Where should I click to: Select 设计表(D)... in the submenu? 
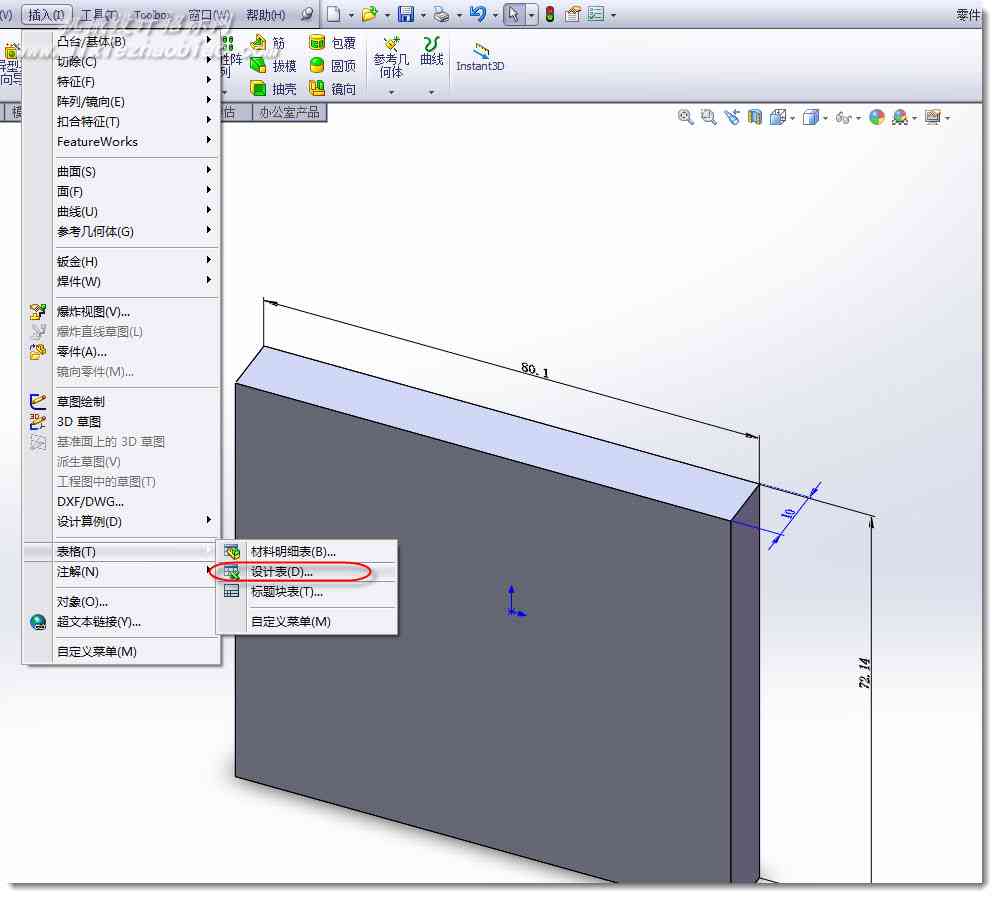point(306,572)
